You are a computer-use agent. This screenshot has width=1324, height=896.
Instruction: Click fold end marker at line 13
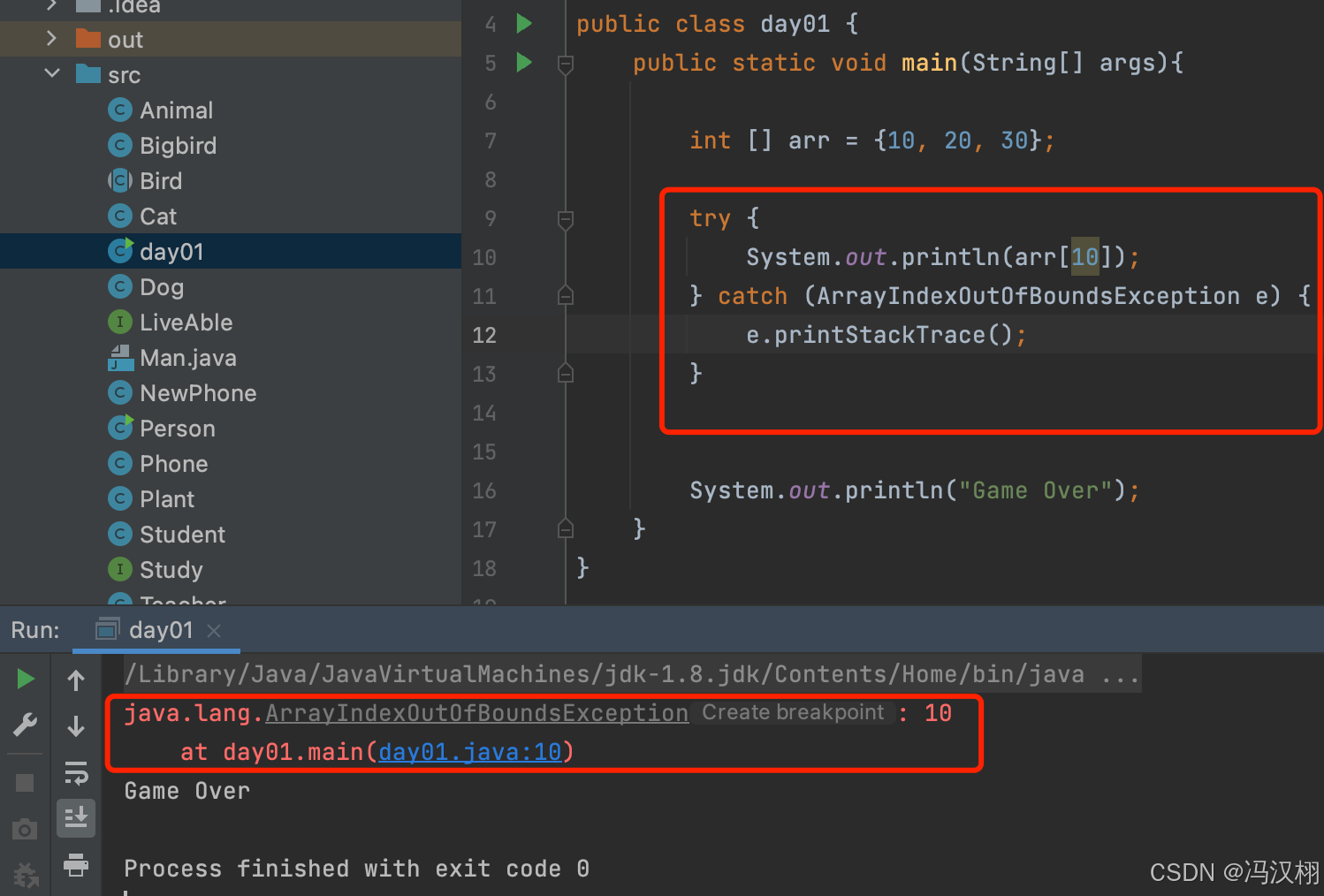[566, 373]
